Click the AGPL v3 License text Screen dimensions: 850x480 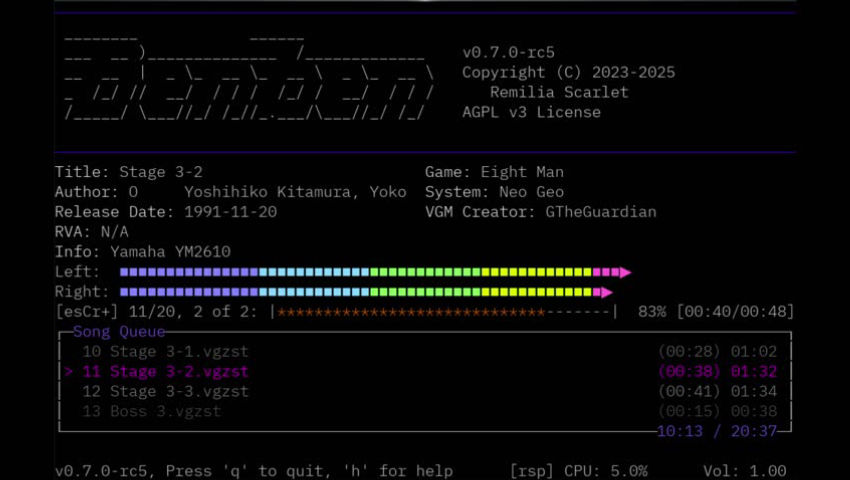[531, 112]
